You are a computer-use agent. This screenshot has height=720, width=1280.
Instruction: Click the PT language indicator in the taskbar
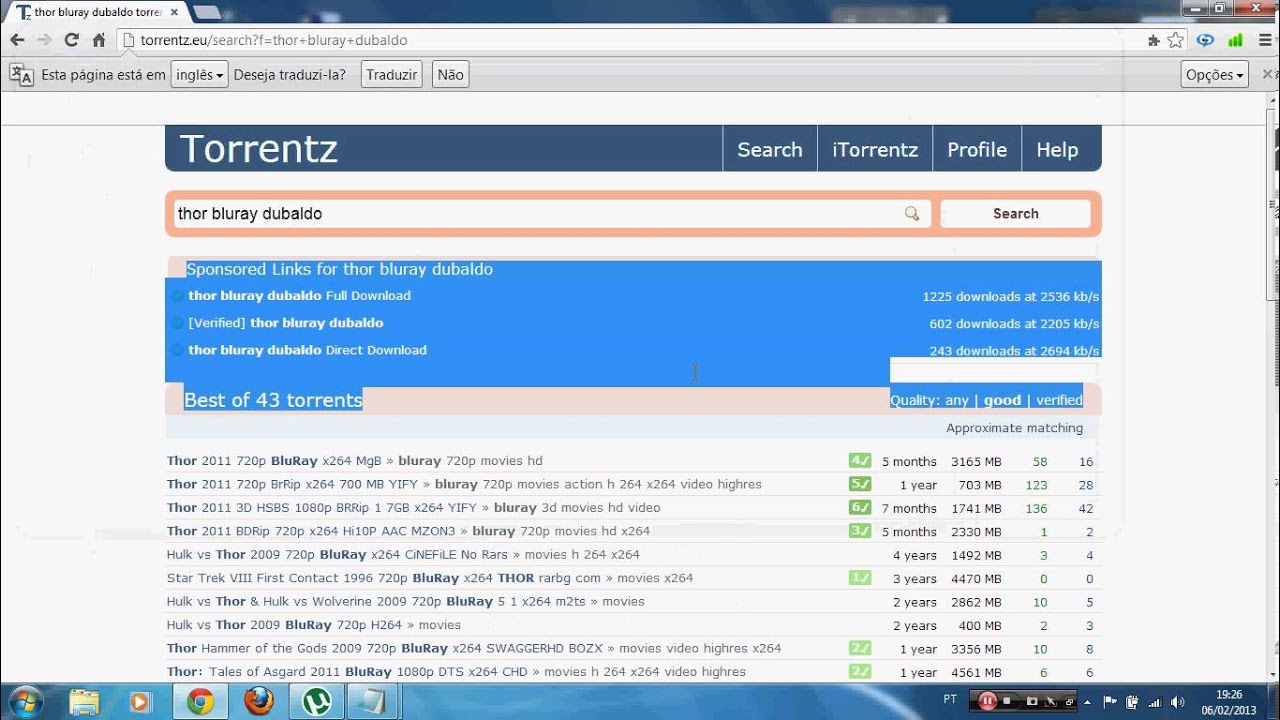click(x=950, y=699)
